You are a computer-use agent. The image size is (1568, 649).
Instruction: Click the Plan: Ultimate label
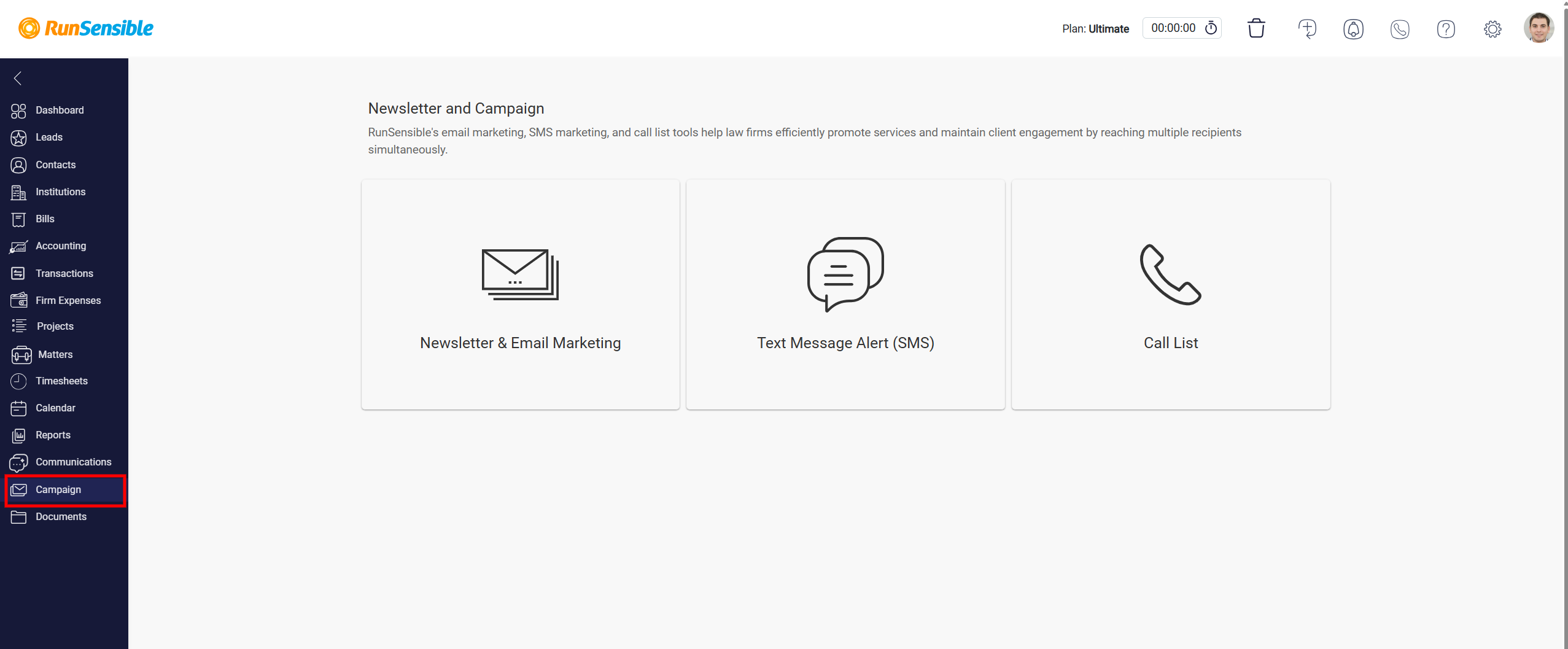coord(1095,29)
